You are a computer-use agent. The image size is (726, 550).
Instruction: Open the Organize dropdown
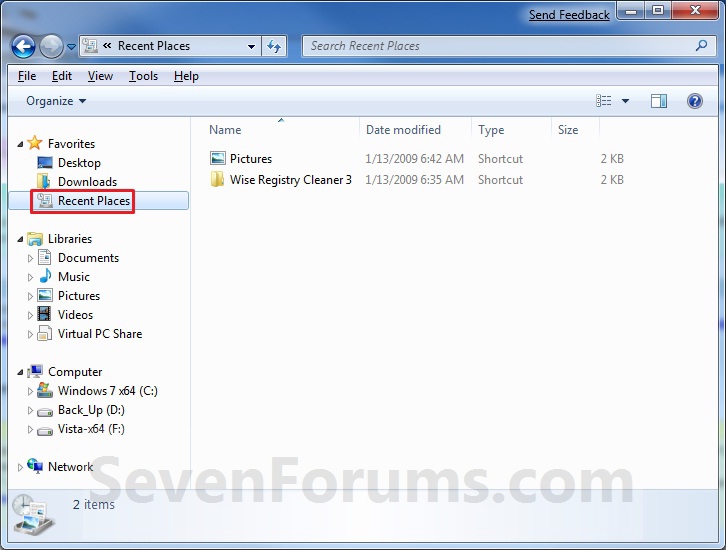[x=56, y=101]
